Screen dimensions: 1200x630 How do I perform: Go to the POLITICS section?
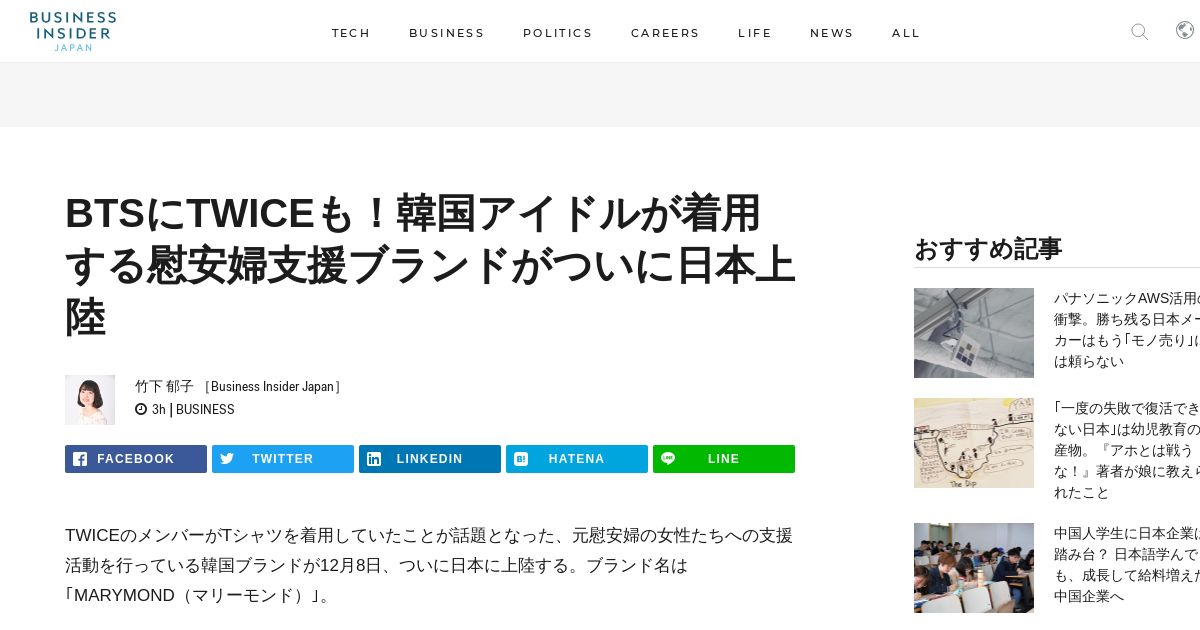coord(558,33)
